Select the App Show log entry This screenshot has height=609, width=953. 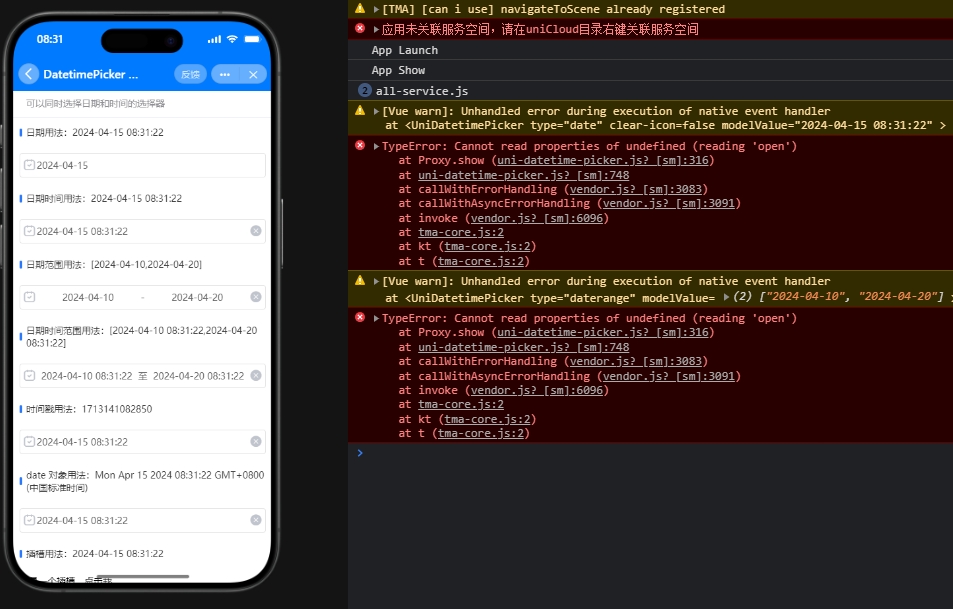(x=398, y=71)
